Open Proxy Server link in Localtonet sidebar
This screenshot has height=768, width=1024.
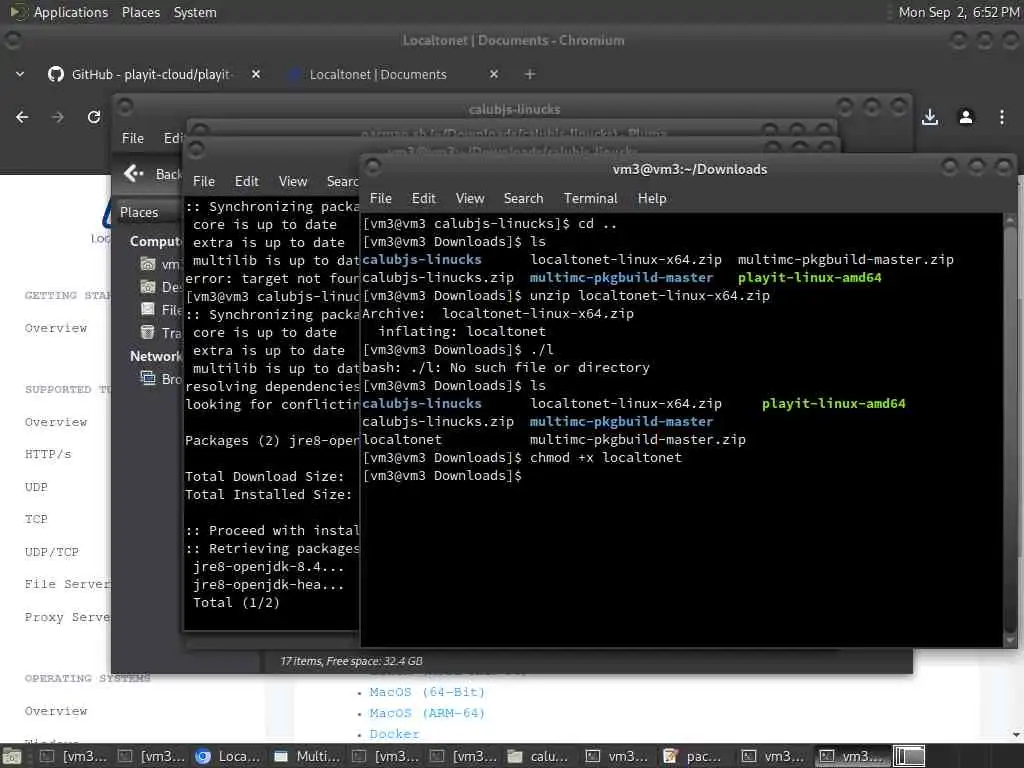coord(67,616)
